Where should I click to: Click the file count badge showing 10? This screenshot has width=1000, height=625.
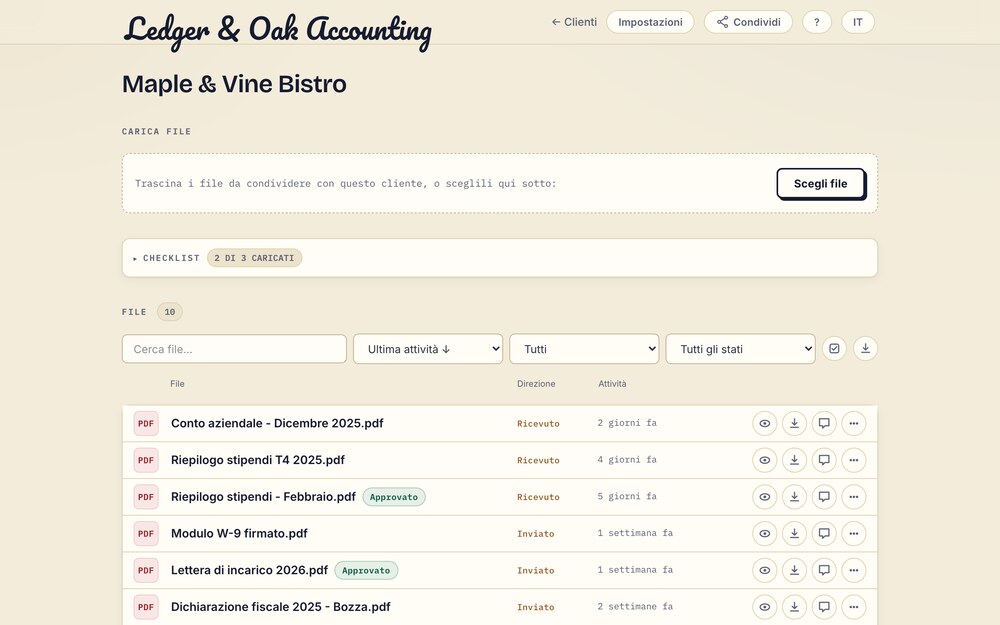(170, 312)
